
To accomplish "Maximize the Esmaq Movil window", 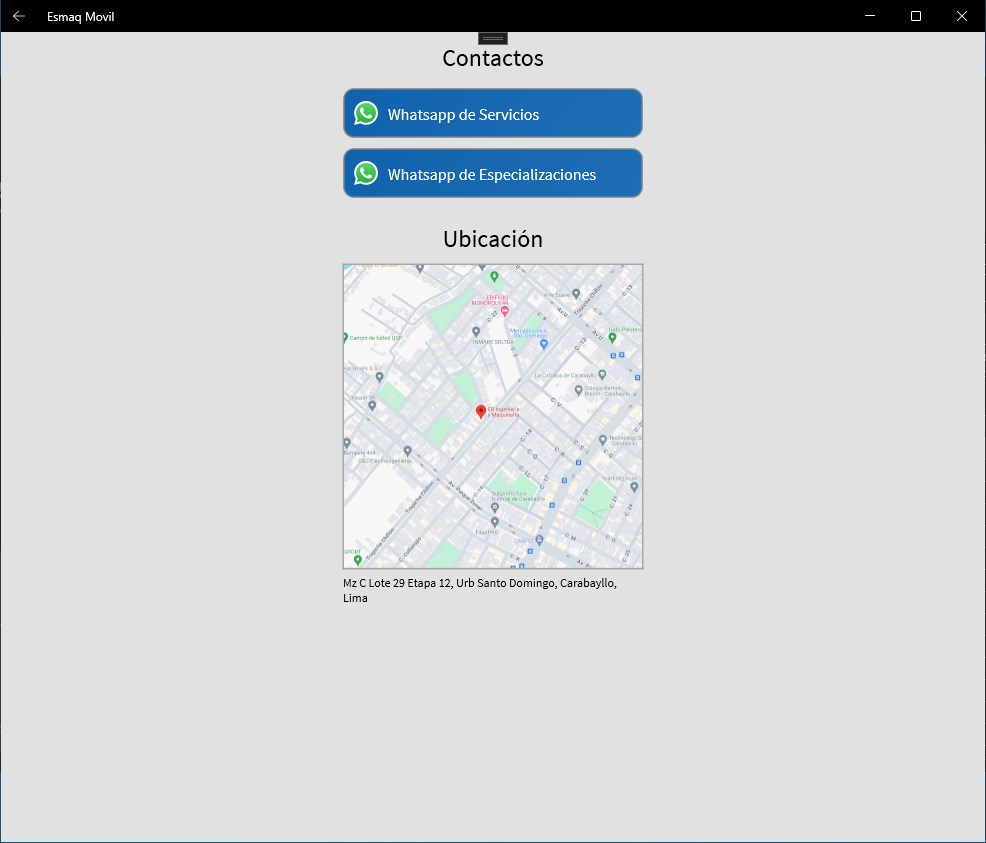I will pos(916,16).
